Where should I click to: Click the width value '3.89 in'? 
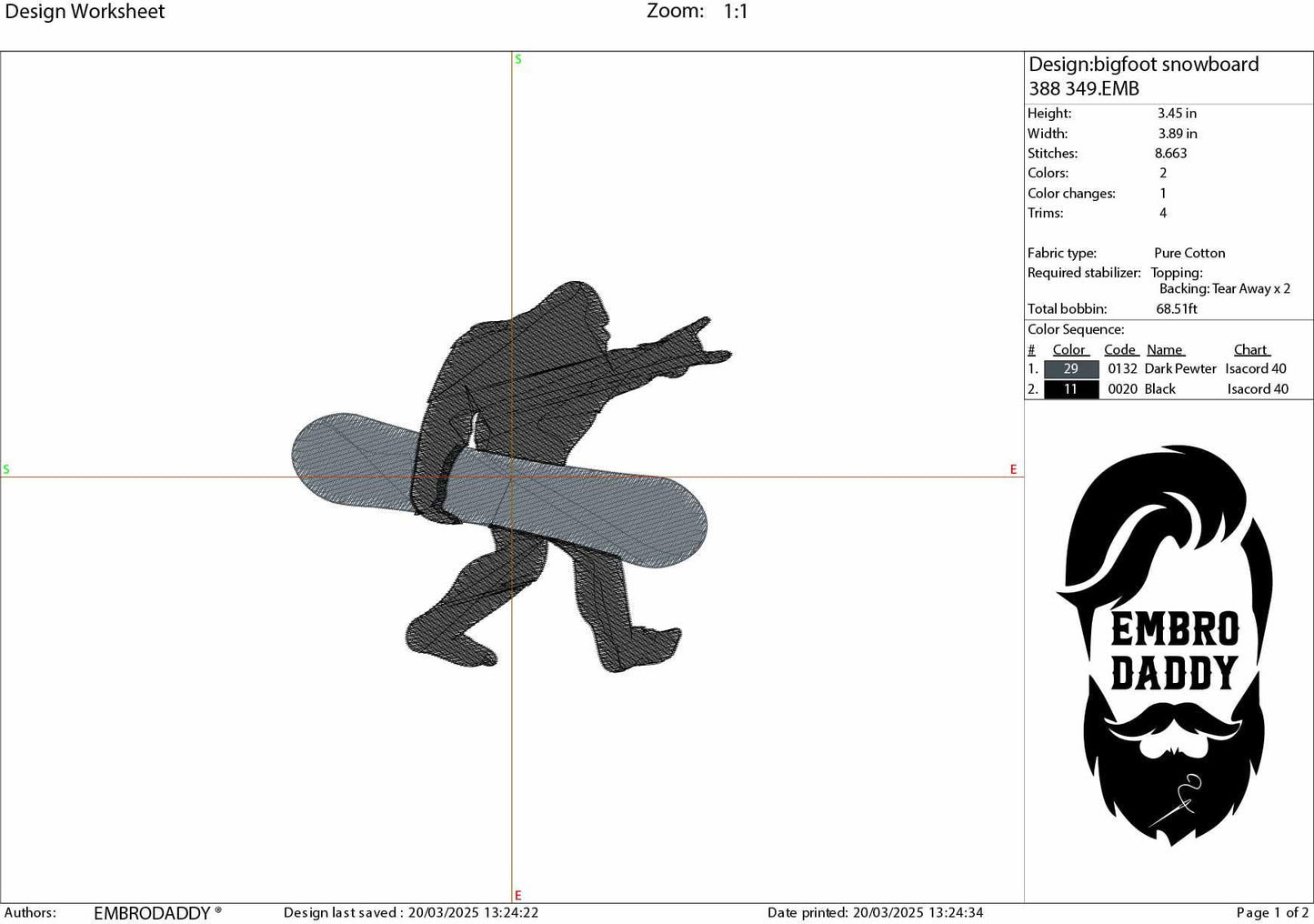coord(1178,134)
